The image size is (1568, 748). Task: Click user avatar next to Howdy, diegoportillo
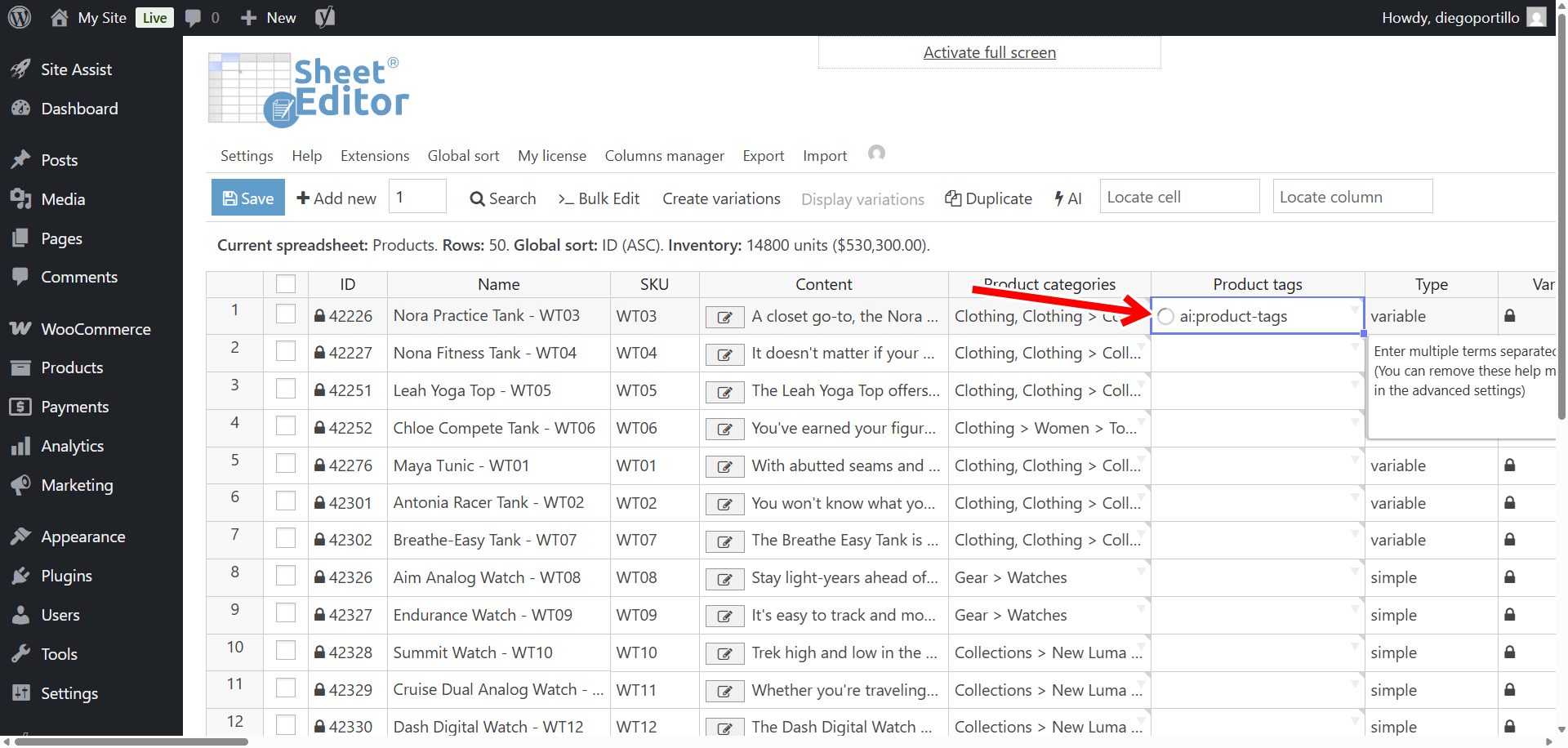1536,17
